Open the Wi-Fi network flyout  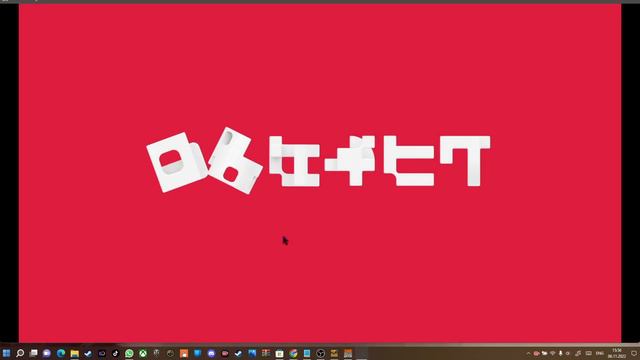pos(552,353)
